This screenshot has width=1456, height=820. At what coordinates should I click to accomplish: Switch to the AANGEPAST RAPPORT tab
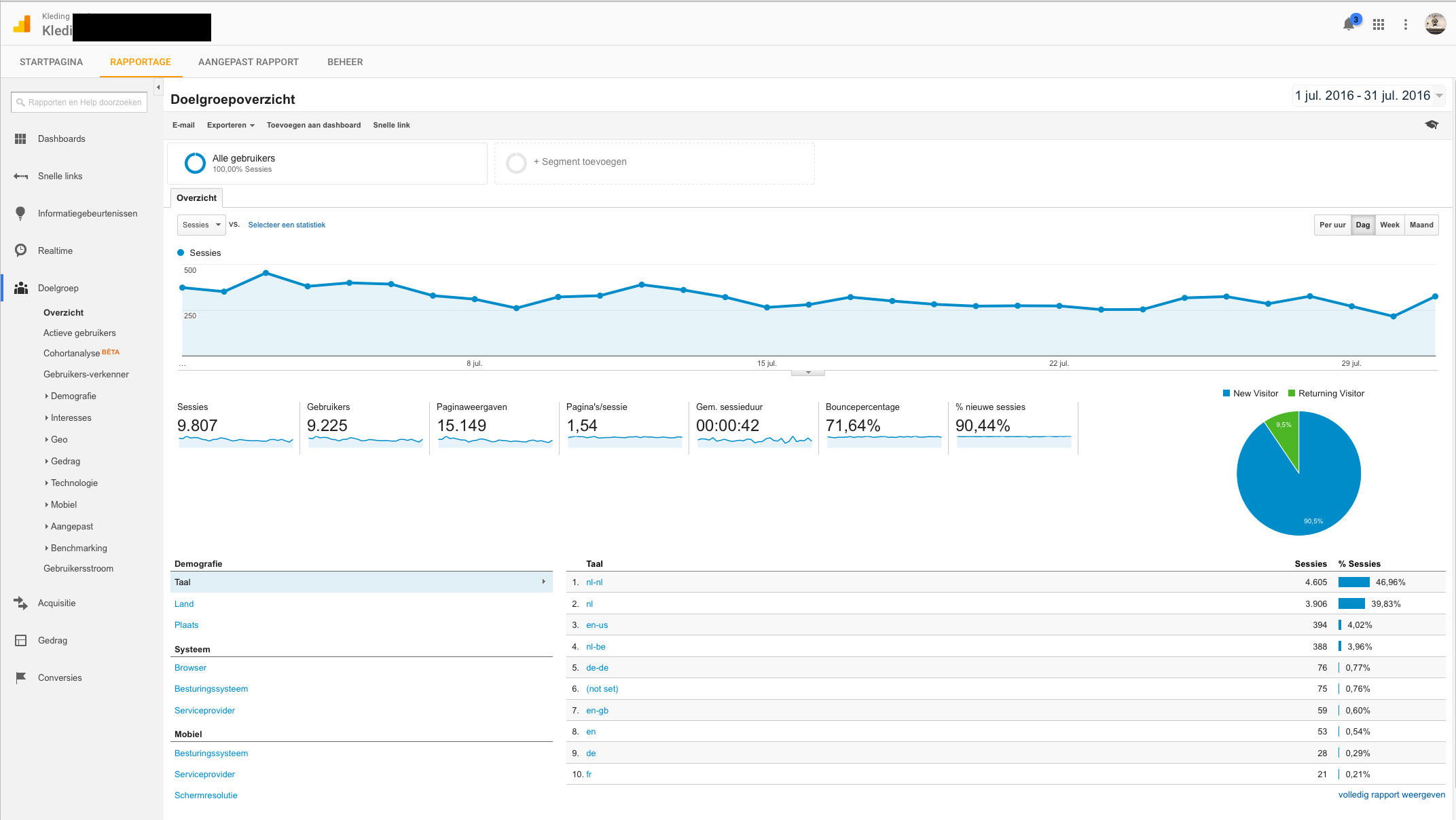tap(249, 62)
